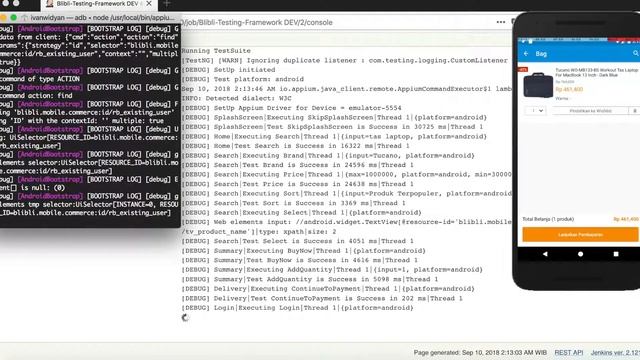The height and width of the screenshot is (360, 640).
Task: Tap the back arrow in the Bag screen
Action: click(526, 53)
